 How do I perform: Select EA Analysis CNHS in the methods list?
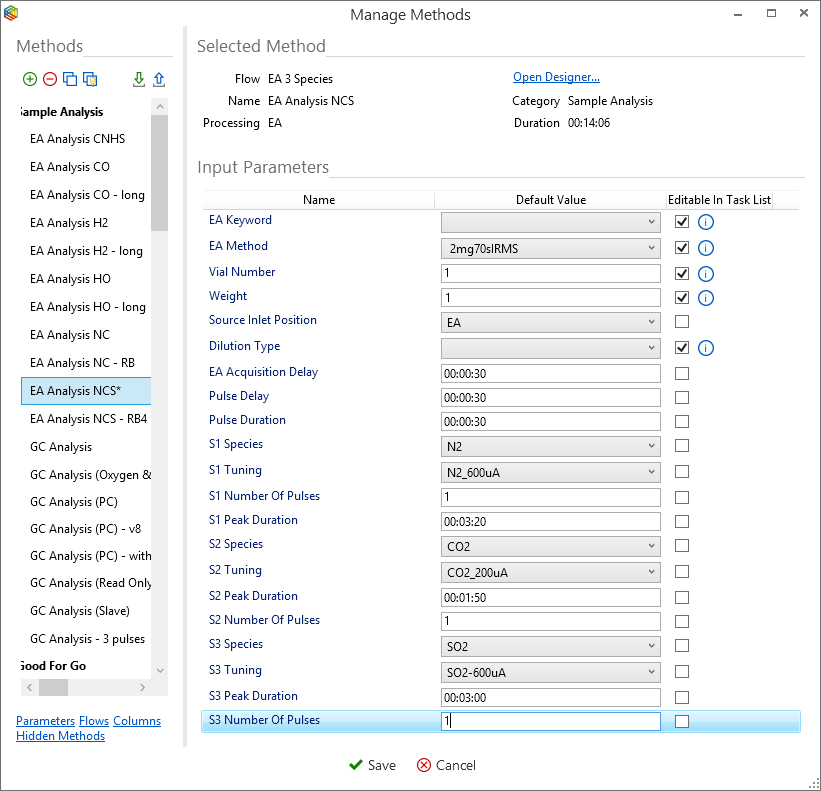pos(70,139)
